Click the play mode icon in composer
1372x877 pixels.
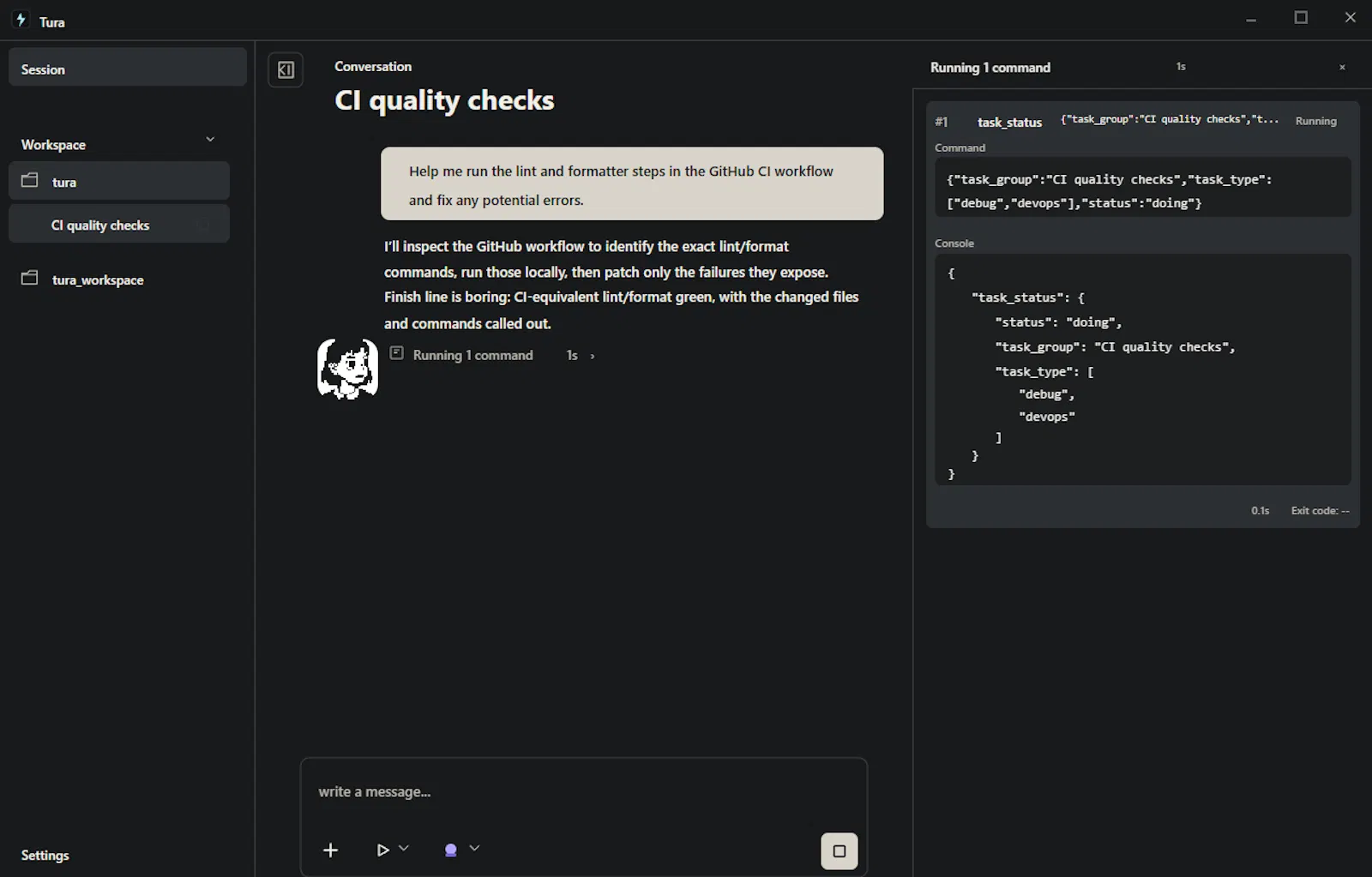[382, 850]
